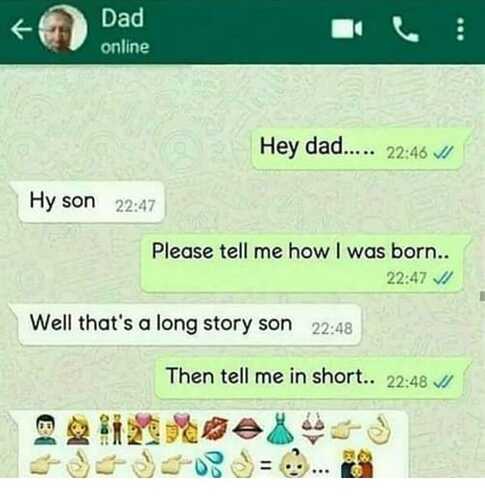This screenshot has width=485, height=500.
Task: Tap the bikini emoji
Action: click(313, 429)
